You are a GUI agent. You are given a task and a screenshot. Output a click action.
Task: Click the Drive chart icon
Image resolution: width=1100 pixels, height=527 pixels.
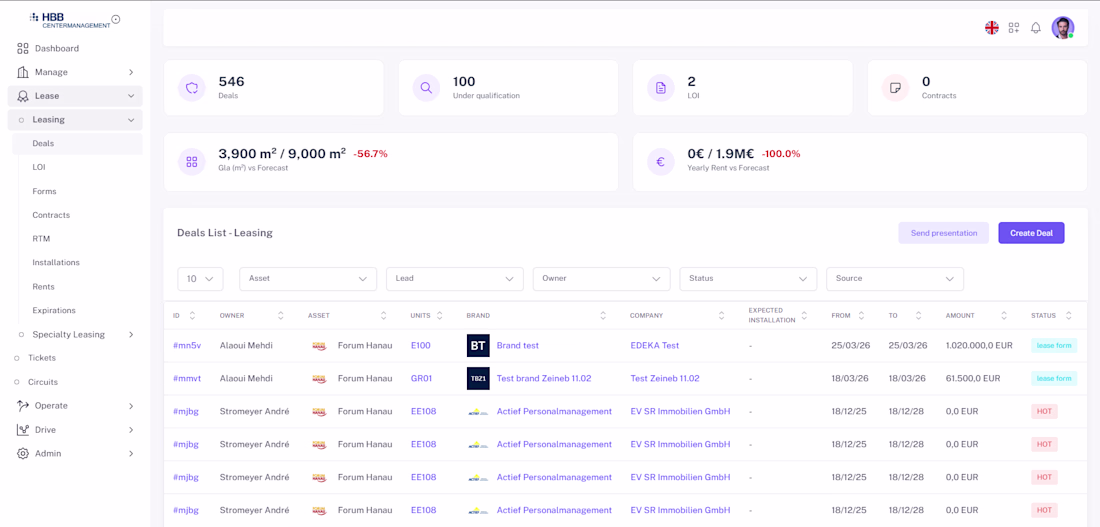click(x=23, y=429)
